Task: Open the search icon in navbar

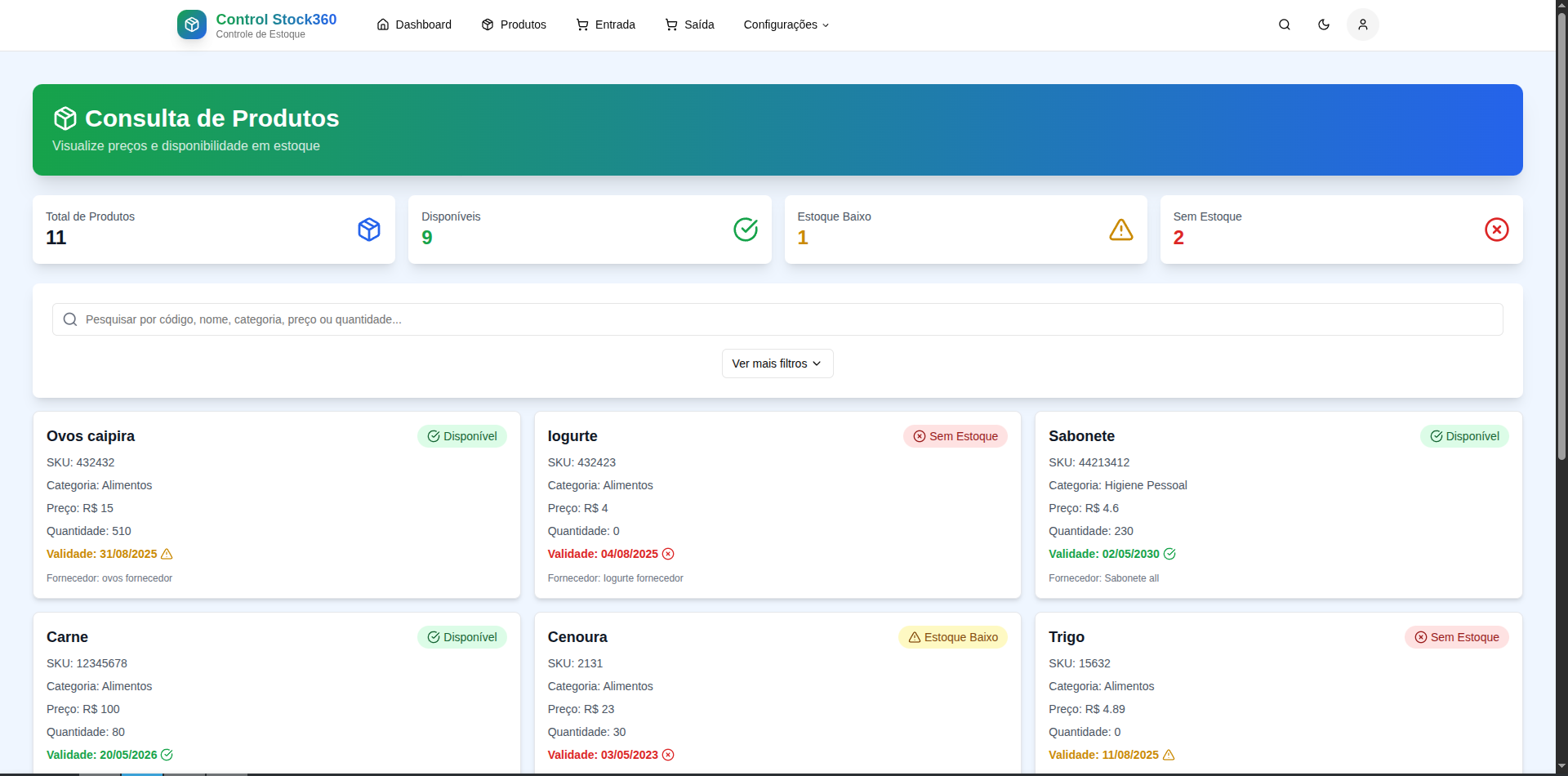Action: (1284, 25)
